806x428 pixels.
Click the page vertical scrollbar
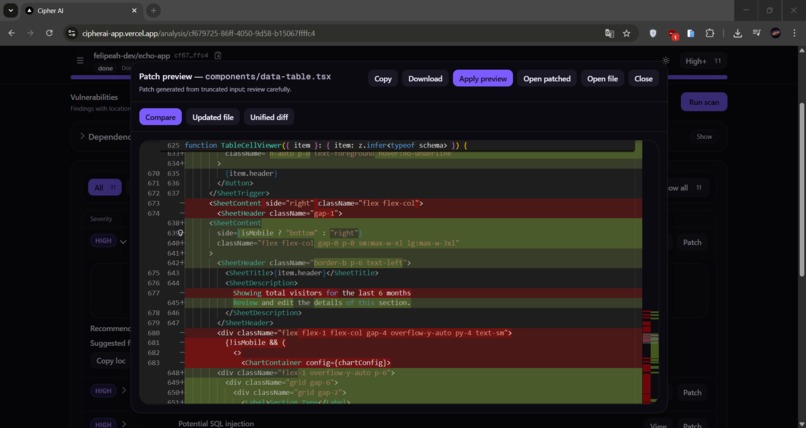pyautogui.click(x=801, y=190)
